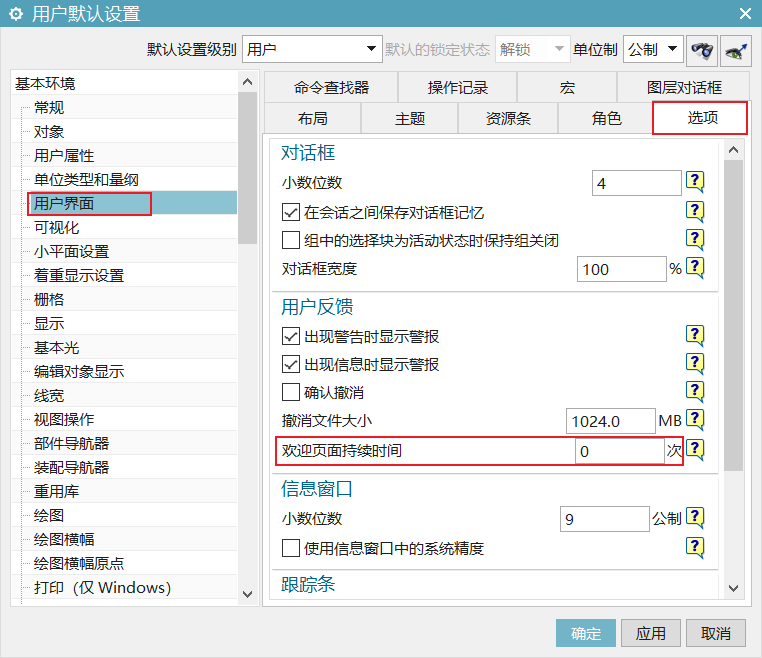Open help for 信息窗口 小数位数 (value 9)
762x658 pixels.
click(695, 518)
